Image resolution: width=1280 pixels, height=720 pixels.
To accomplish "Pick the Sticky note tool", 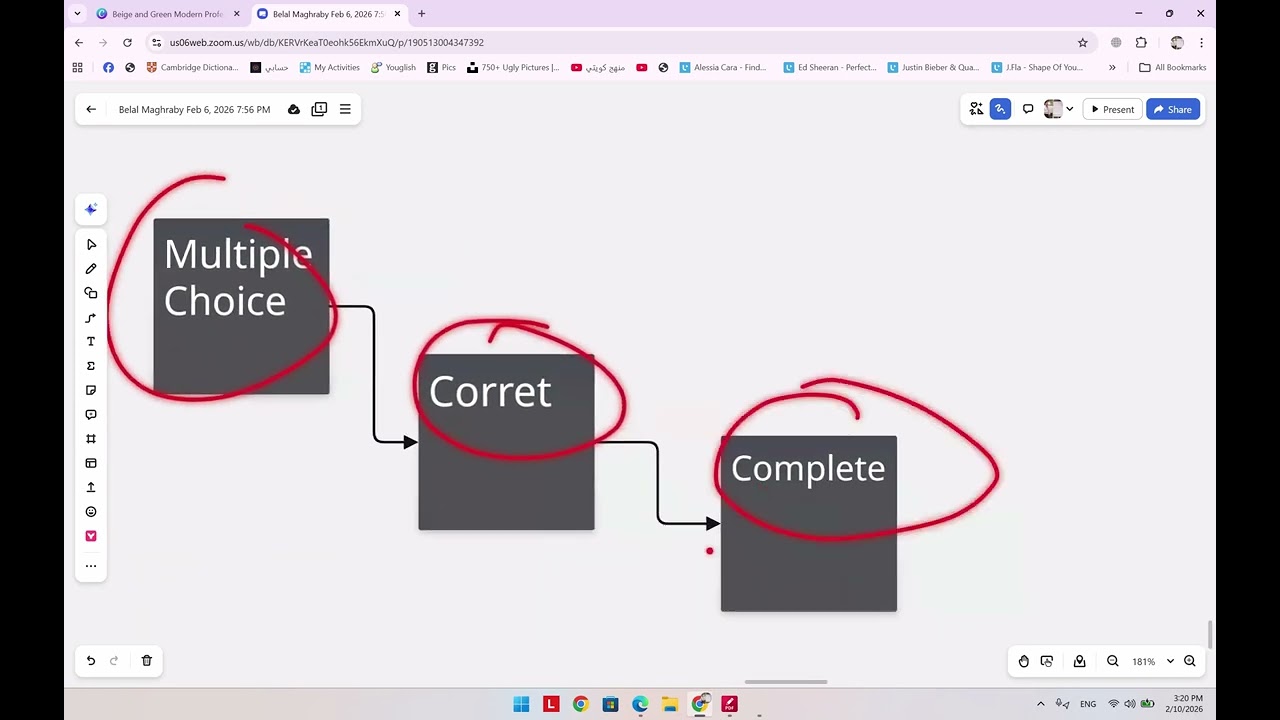I will tap(91, 390).
